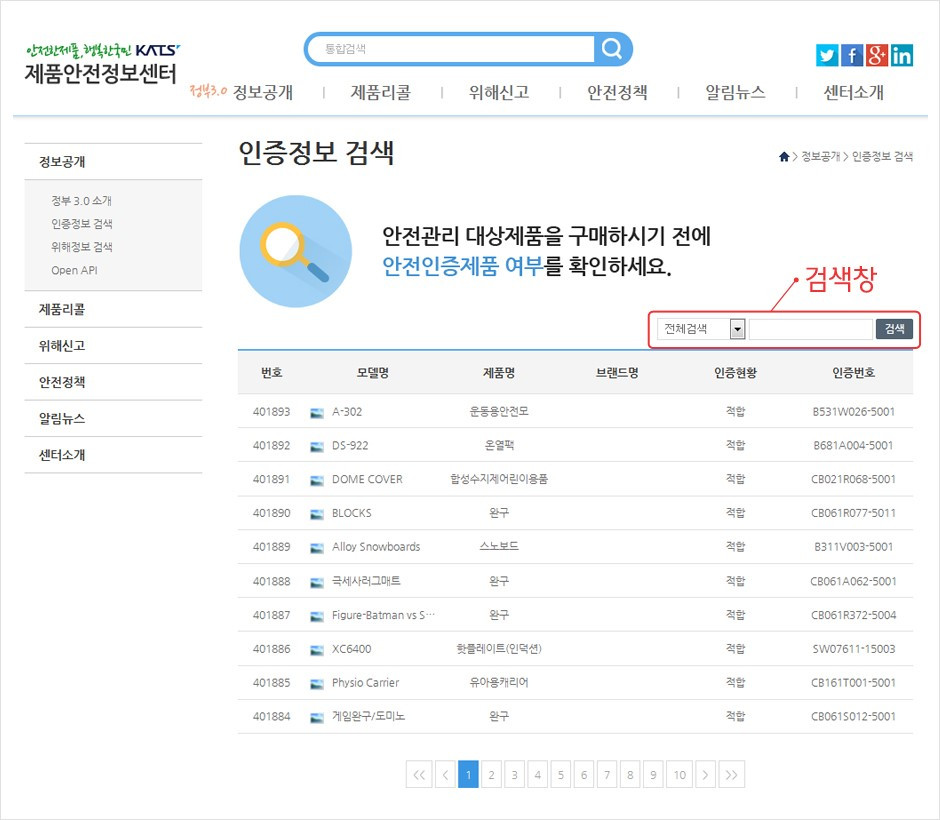
Task: Click product name 핫플레이트(인덕션)
Action: (499, 649)
